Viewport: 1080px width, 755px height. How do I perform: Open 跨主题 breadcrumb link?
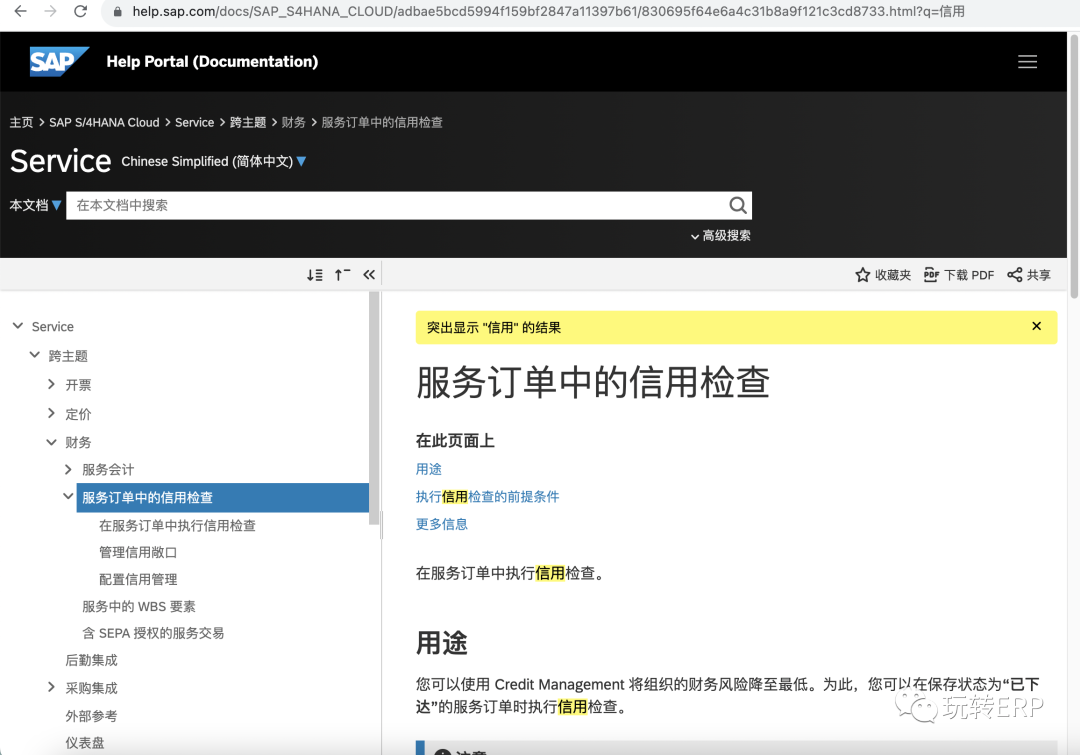point(248,123)
